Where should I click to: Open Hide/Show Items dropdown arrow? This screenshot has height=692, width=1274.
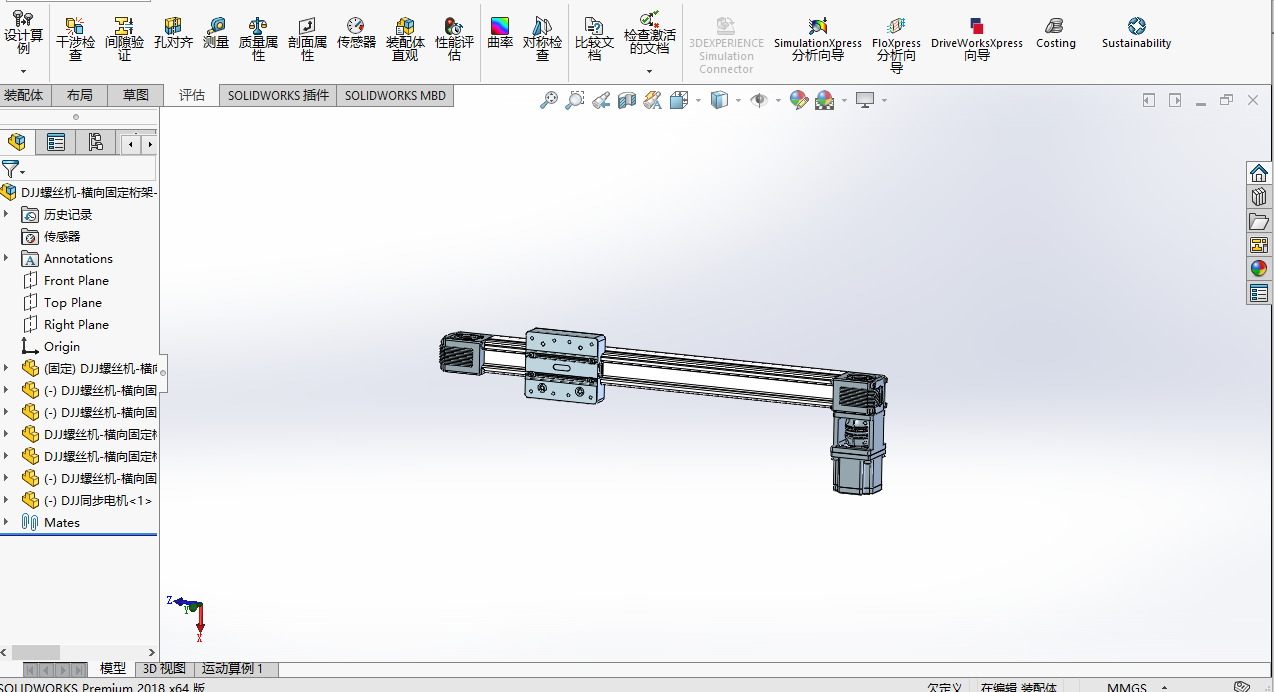778,100
